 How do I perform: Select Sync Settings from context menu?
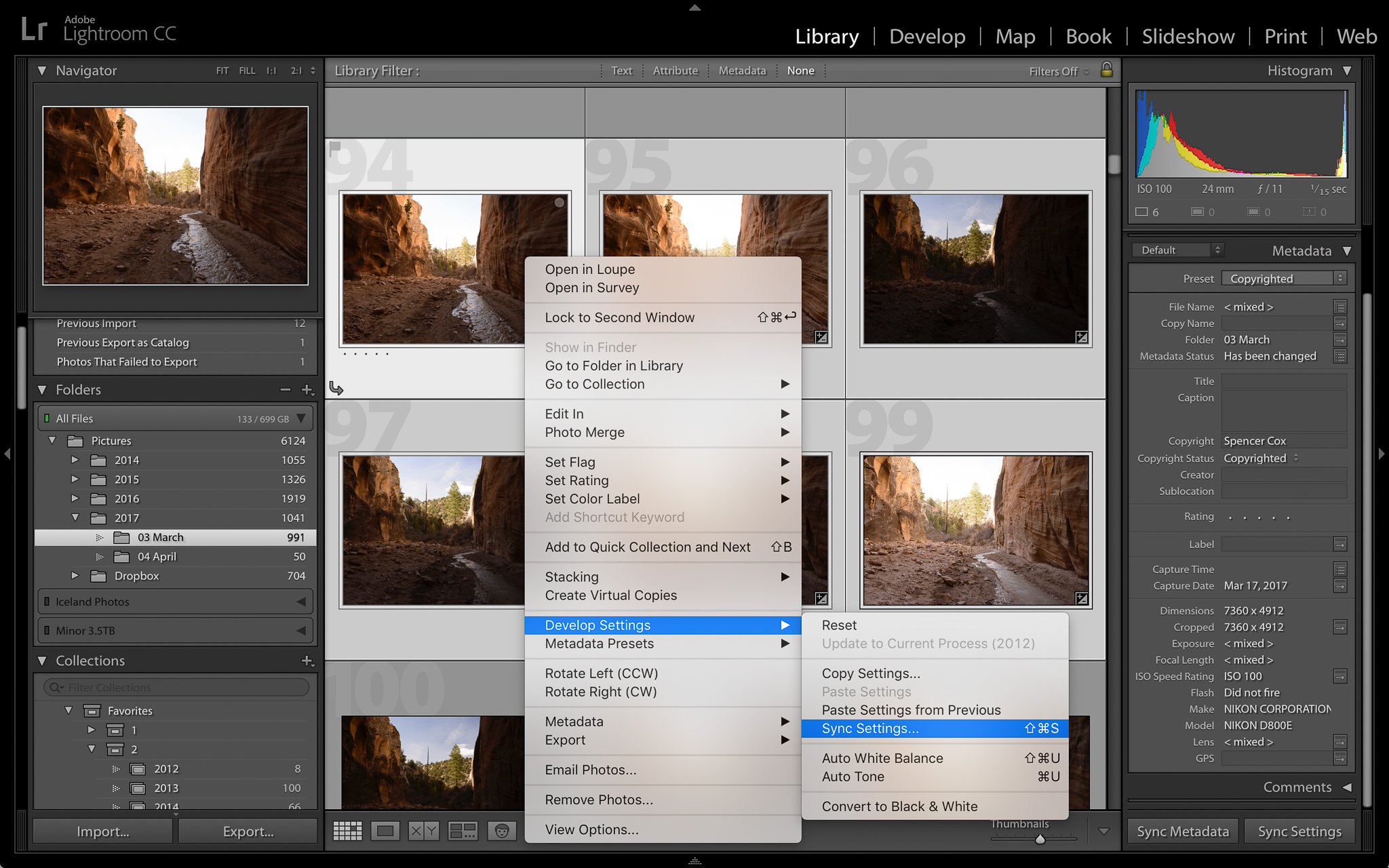point(868,728)
